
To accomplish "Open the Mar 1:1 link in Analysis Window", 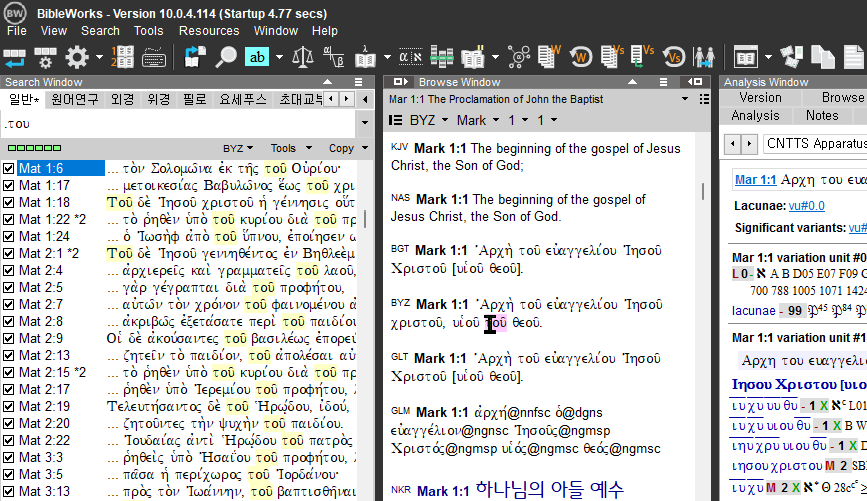I will (x=755, y=180).
